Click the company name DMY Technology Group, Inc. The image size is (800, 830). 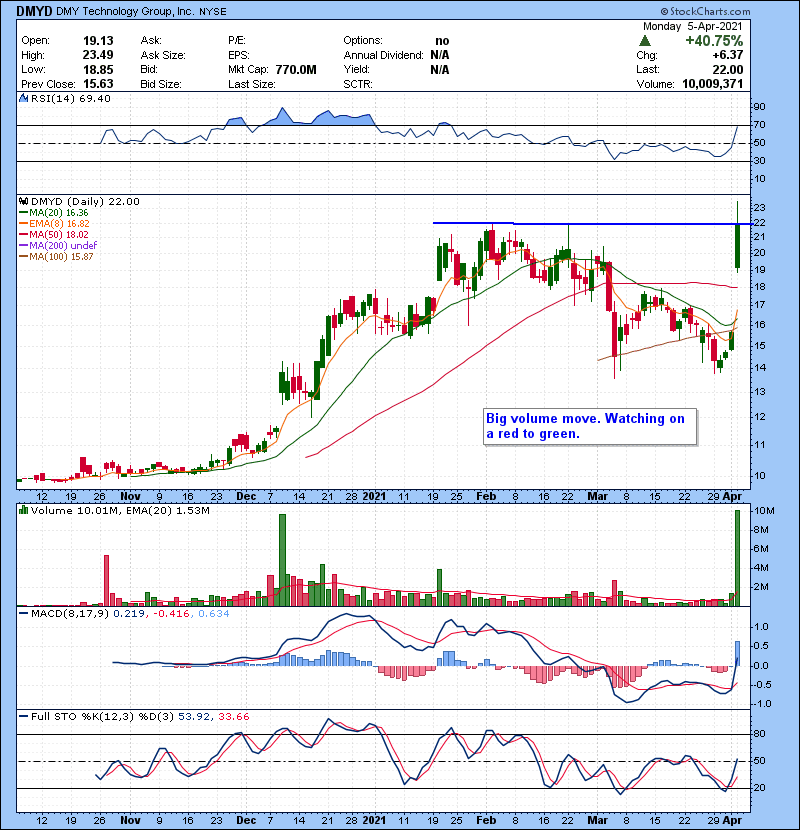click(x=125, y=11)
